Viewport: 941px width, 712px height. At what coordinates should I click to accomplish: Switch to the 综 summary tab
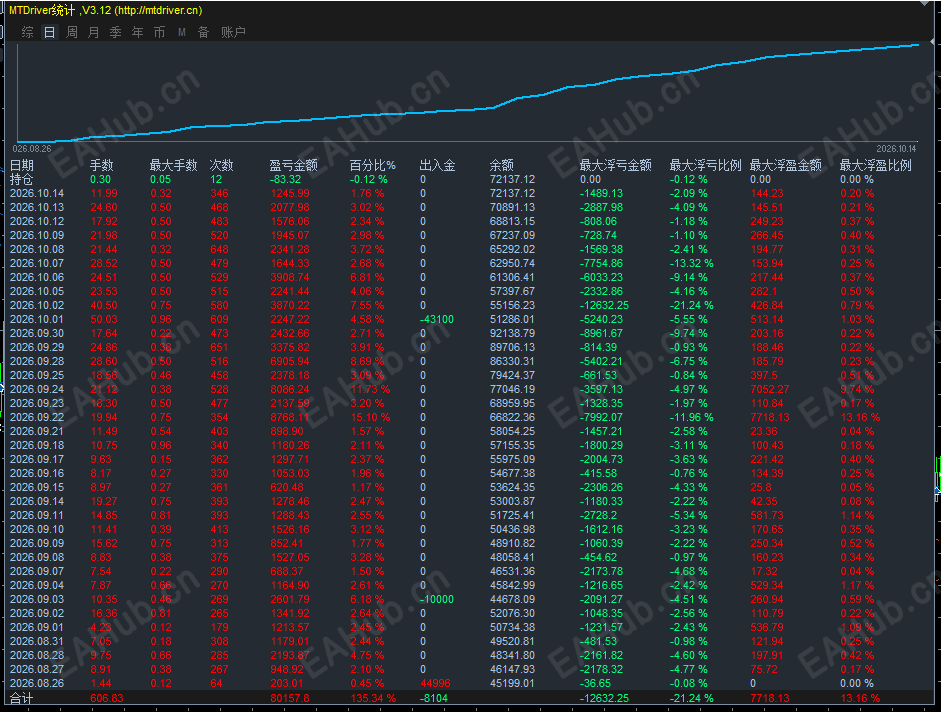pyautogui.click(x=28, y=32)
